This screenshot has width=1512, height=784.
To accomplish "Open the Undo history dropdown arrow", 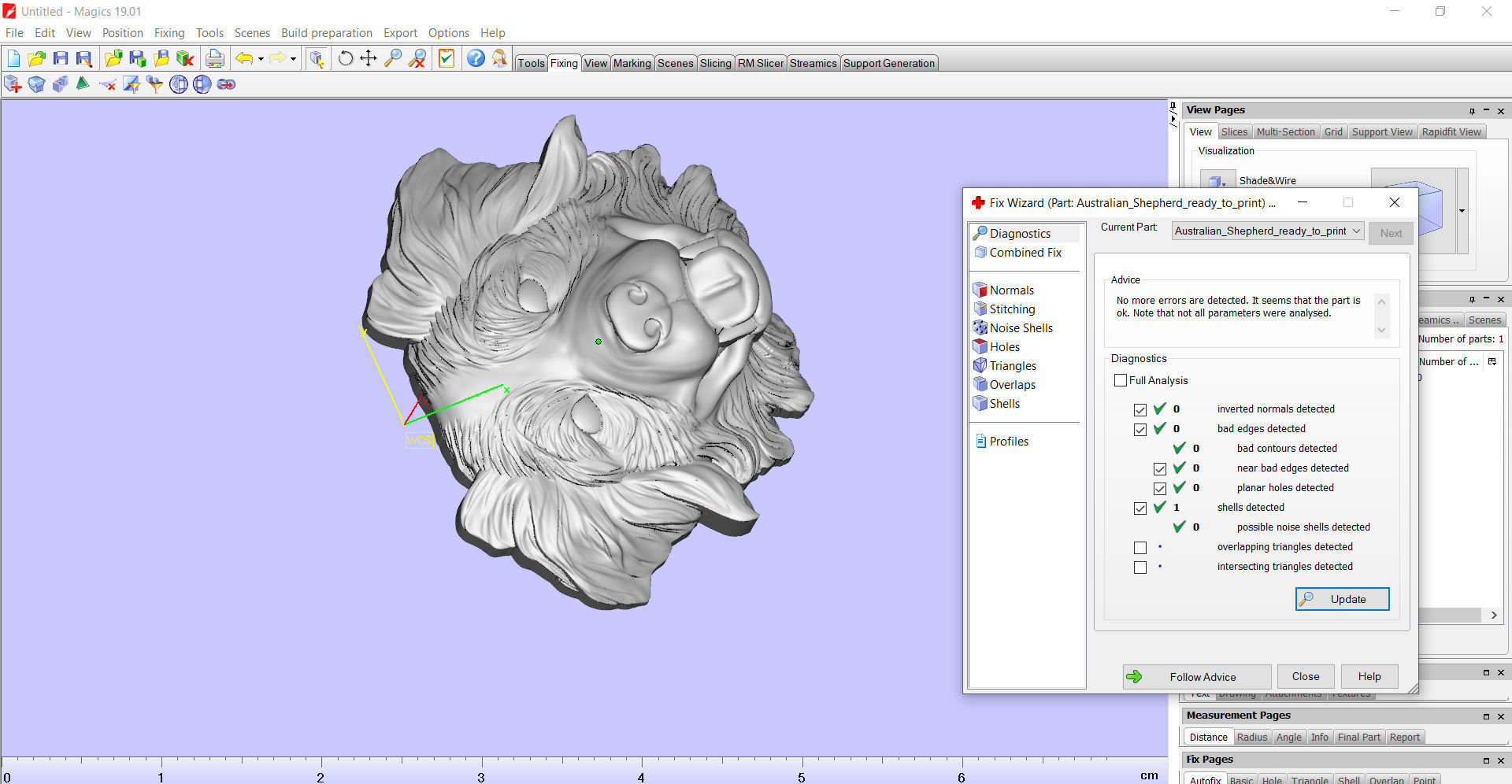I will pyautogui.click(x=261, y=58).
